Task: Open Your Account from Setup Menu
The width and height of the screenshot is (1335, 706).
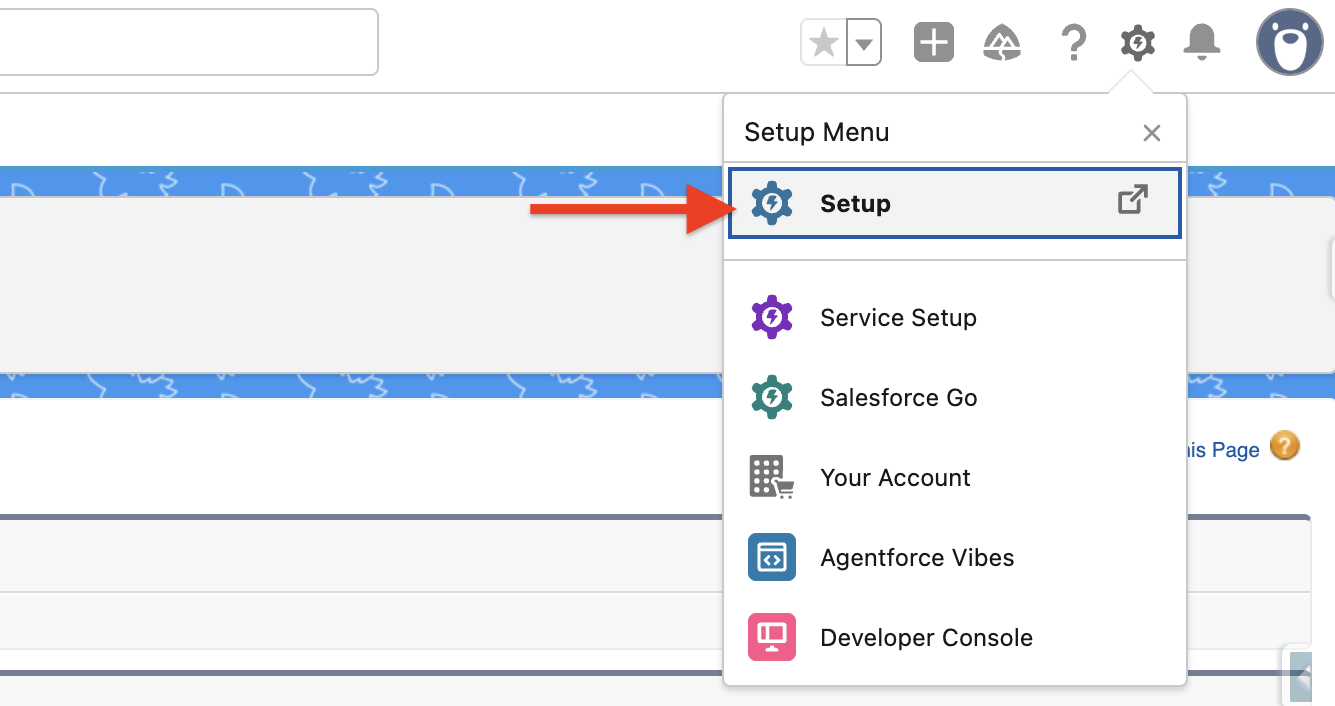Action: click(895, 478)
